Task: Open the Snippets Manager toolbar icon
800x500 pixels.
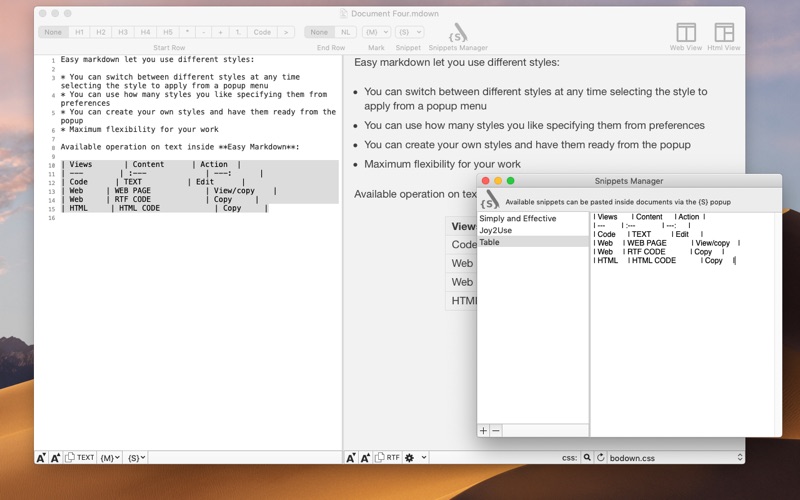Action: (458, 34)
